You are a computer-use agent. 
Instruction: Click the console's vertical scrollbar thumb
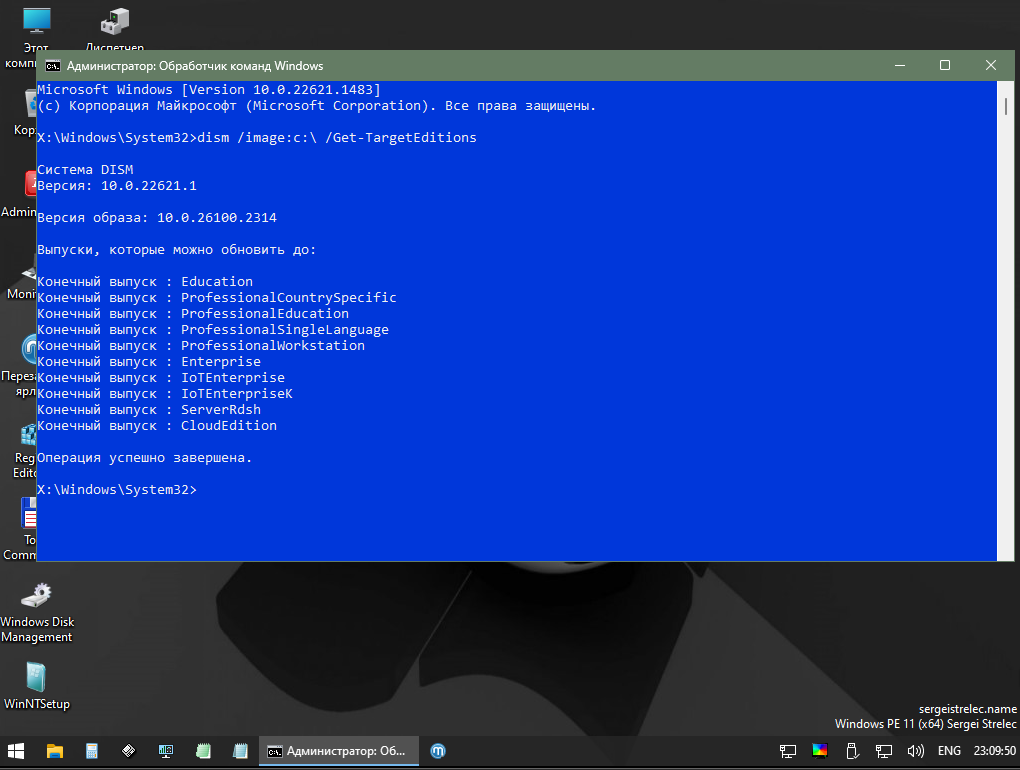pos(1004,108)
